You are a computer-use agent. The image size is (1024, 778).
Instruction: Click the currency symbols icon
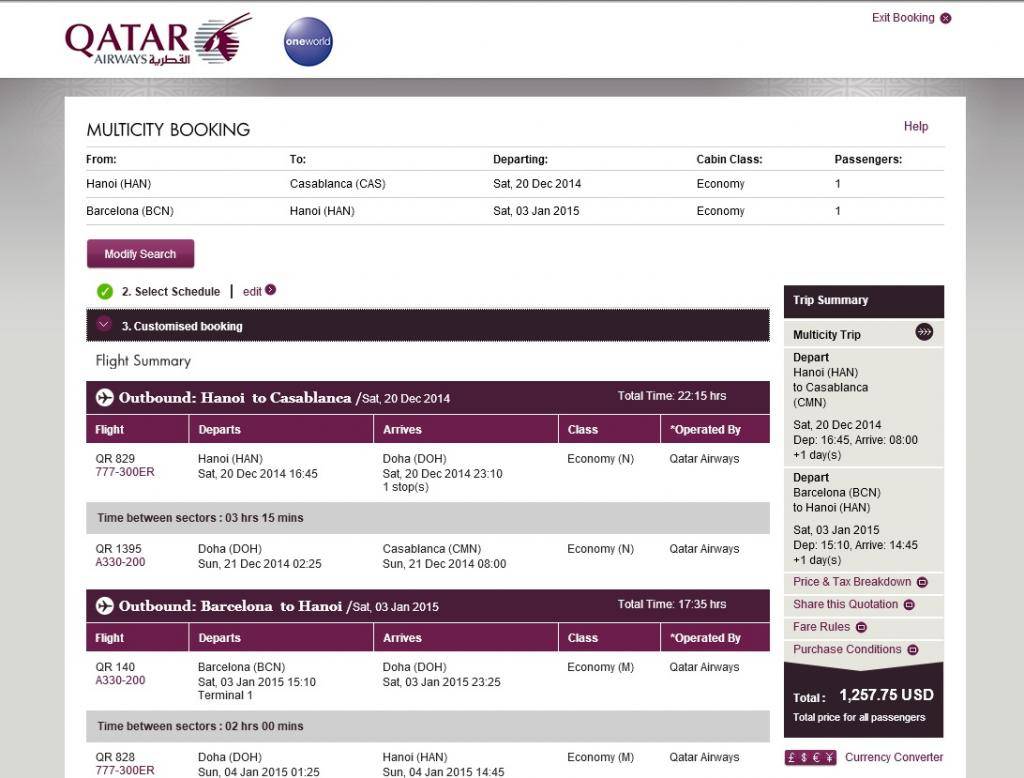coord(810,757)
